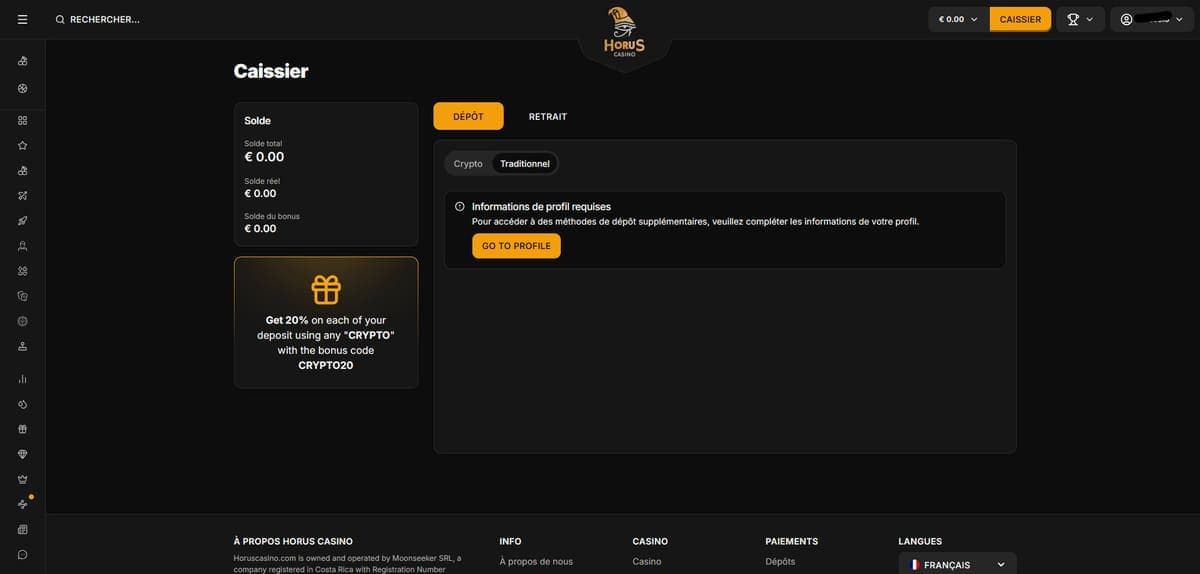Click the 'Solde du bonus' label
The height and width of the screenshot is (574, 1200).
(x=272, y=216)
